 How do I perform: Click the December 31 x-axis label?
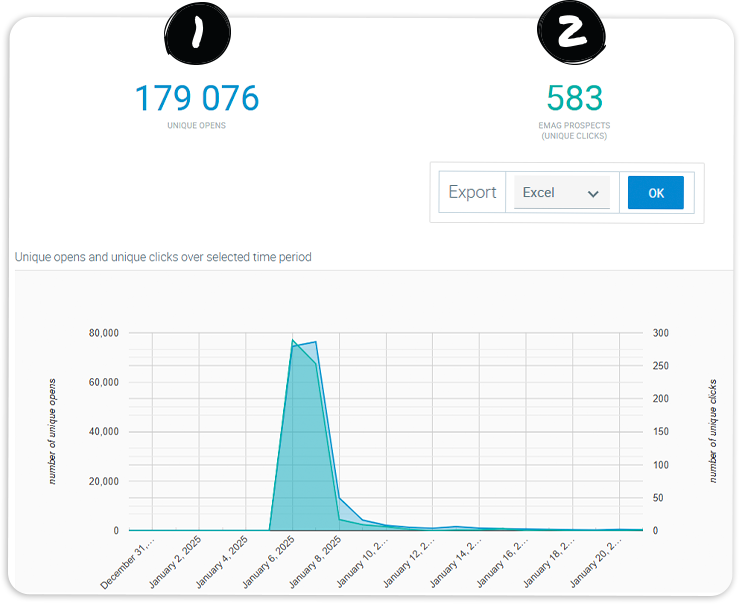coord(128,565)
